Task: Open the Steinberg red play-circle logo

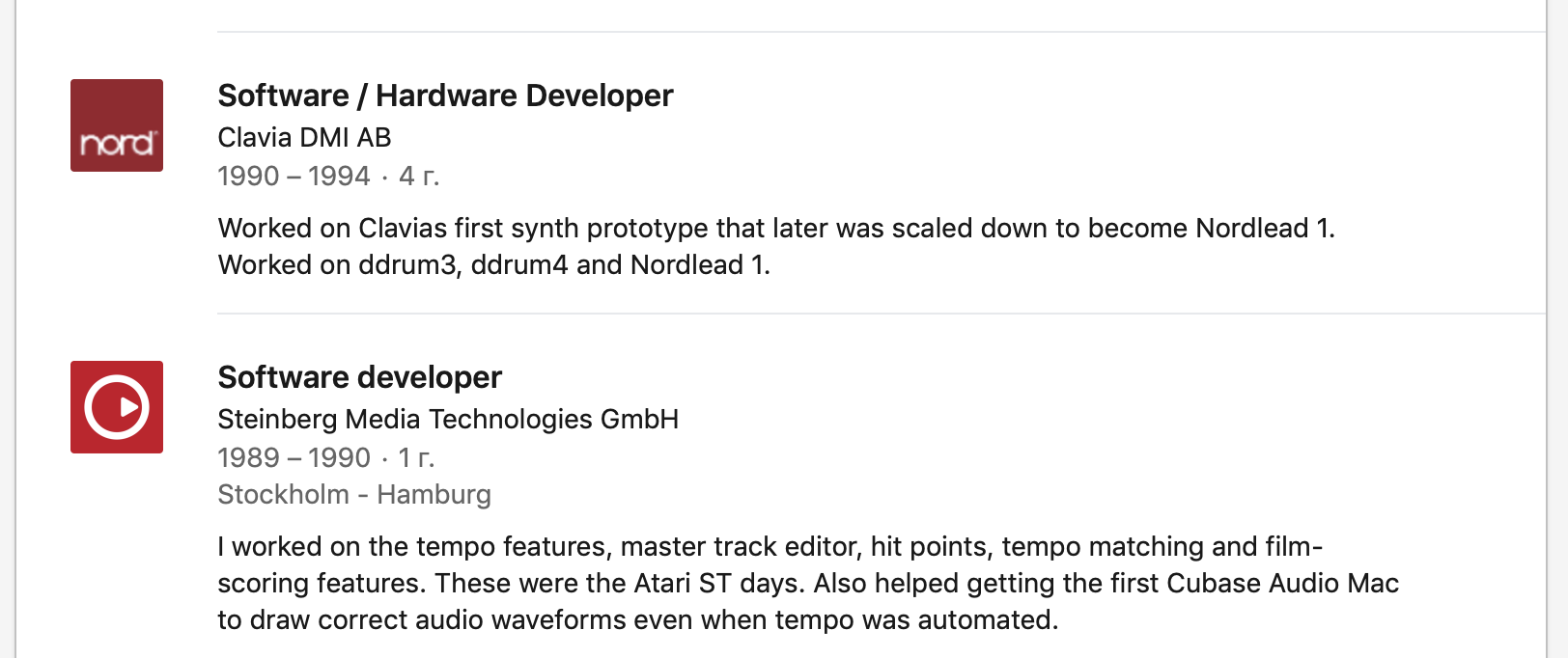Action: [x=117, y=407]
